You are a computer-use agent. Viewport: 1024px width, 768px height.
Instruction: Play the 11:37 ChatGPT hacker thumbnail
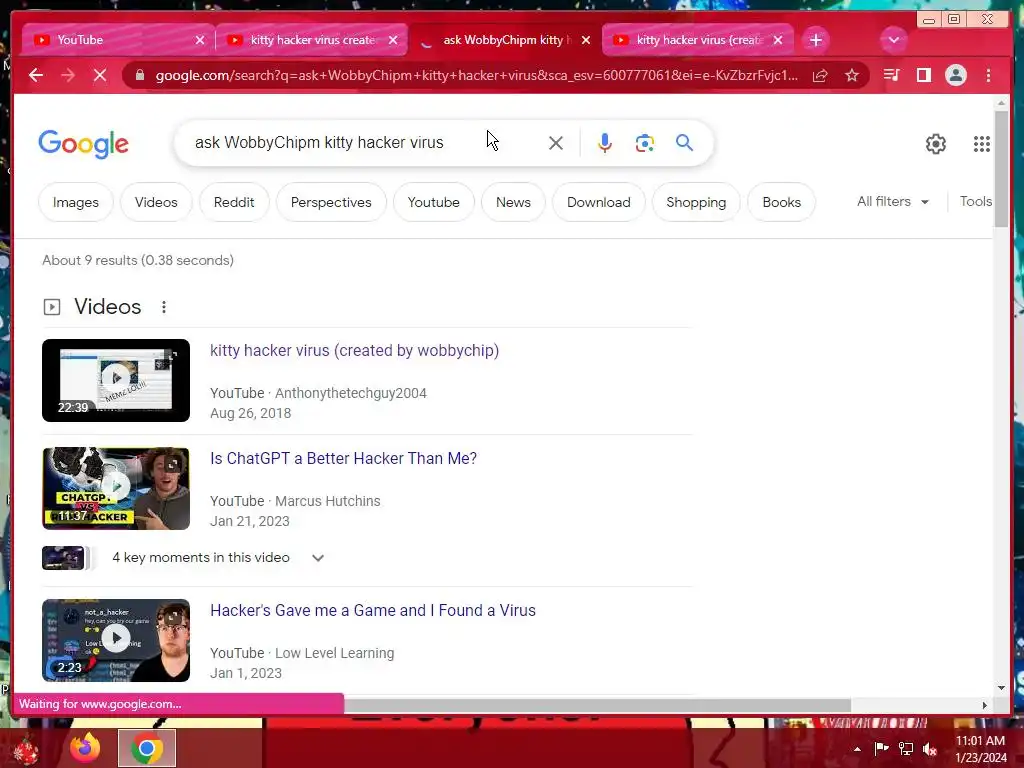pyautogui.click(x=116, y=488)
